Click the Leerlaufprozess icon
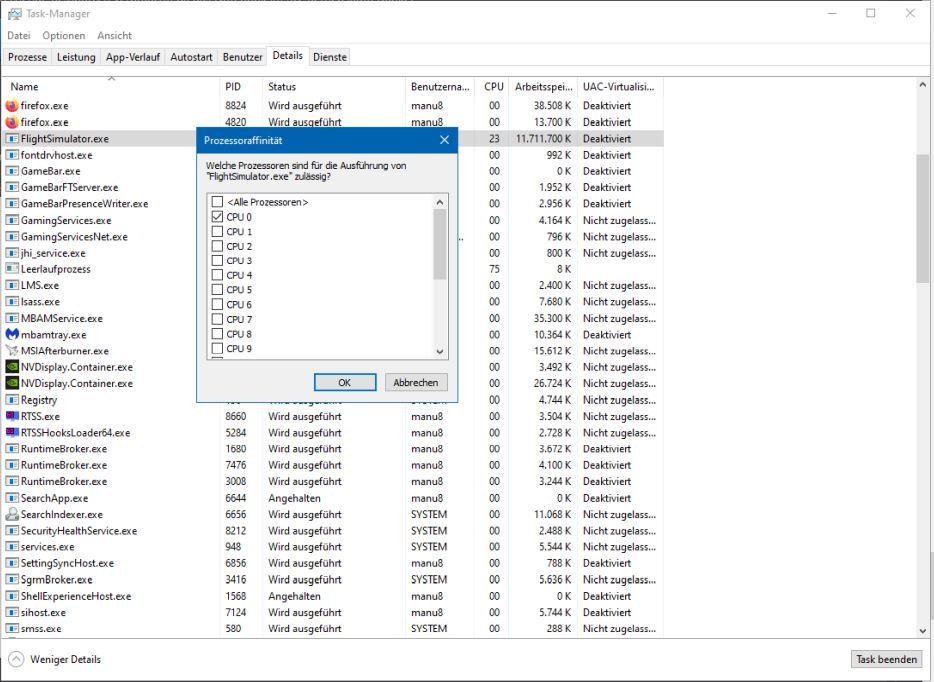Screen dimensions: 934x682 click(12, 269)
